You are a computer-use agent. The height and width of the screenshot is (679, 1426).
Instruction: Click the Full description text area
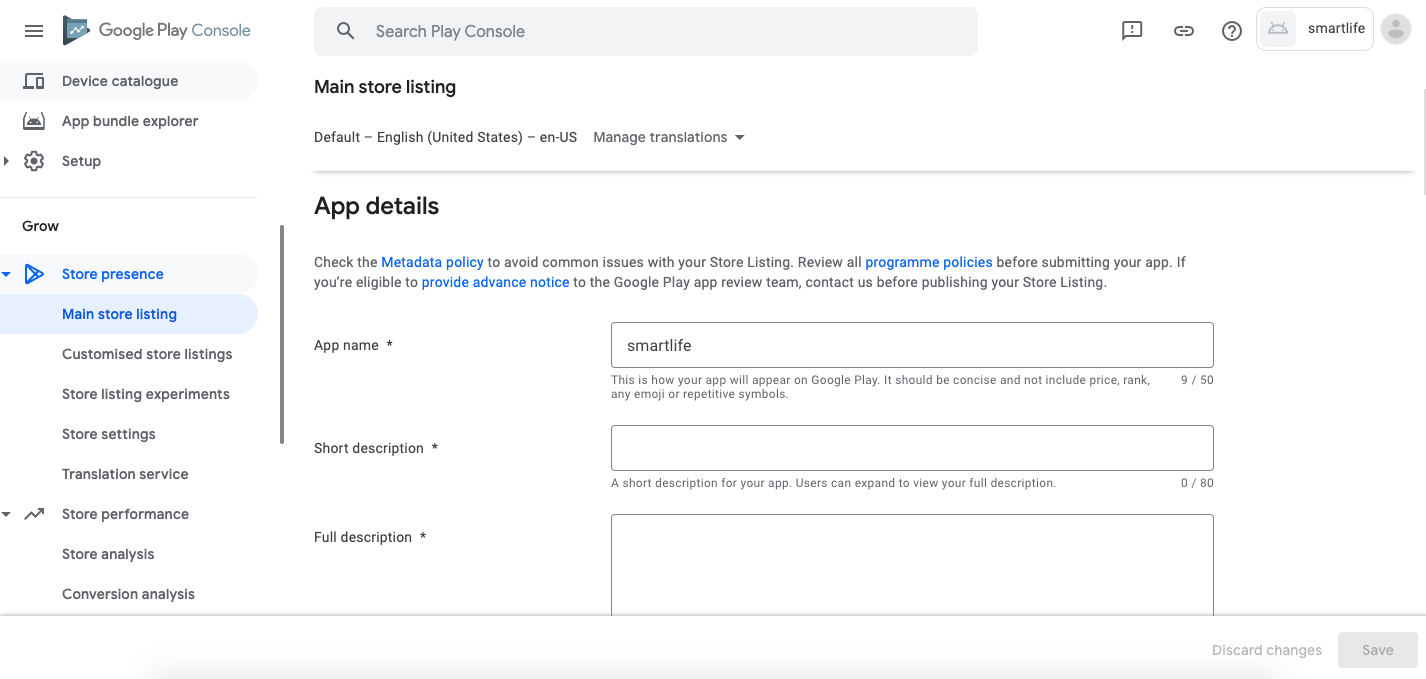click(x=912, y=564)
